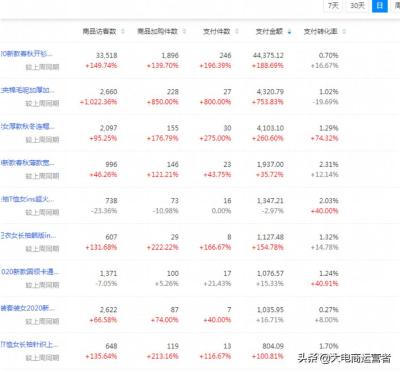Click the 支付金额 column header
The image size is (400, 372).
coord(269,31)
